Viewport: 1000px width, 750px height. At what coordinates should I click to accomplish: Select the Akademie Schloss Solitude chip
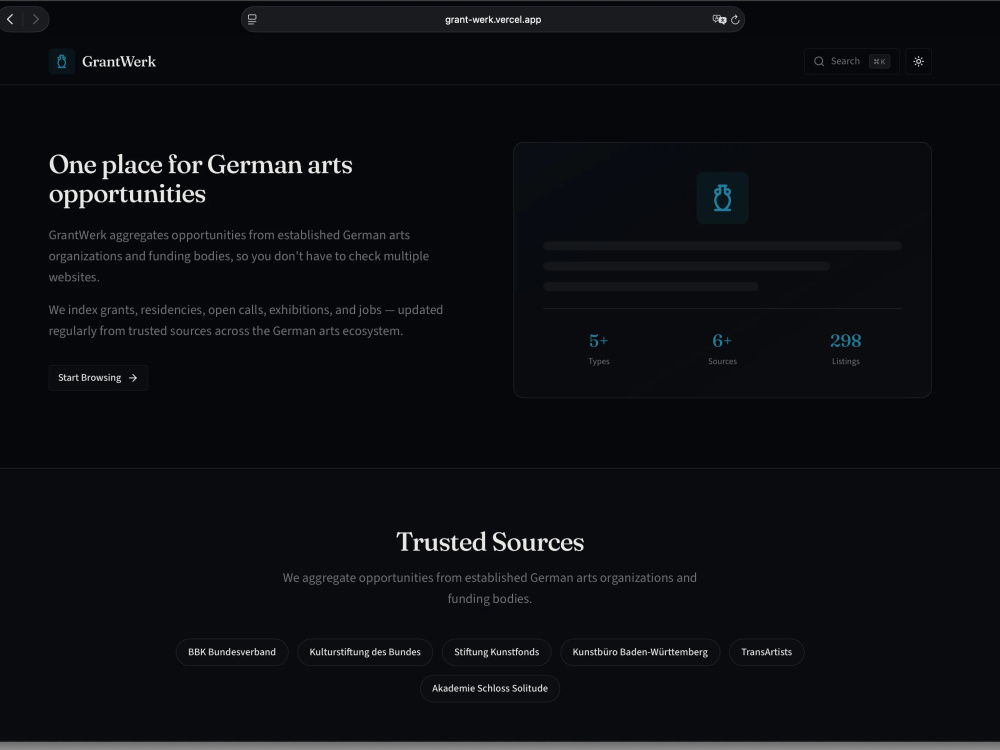[490, 688]
